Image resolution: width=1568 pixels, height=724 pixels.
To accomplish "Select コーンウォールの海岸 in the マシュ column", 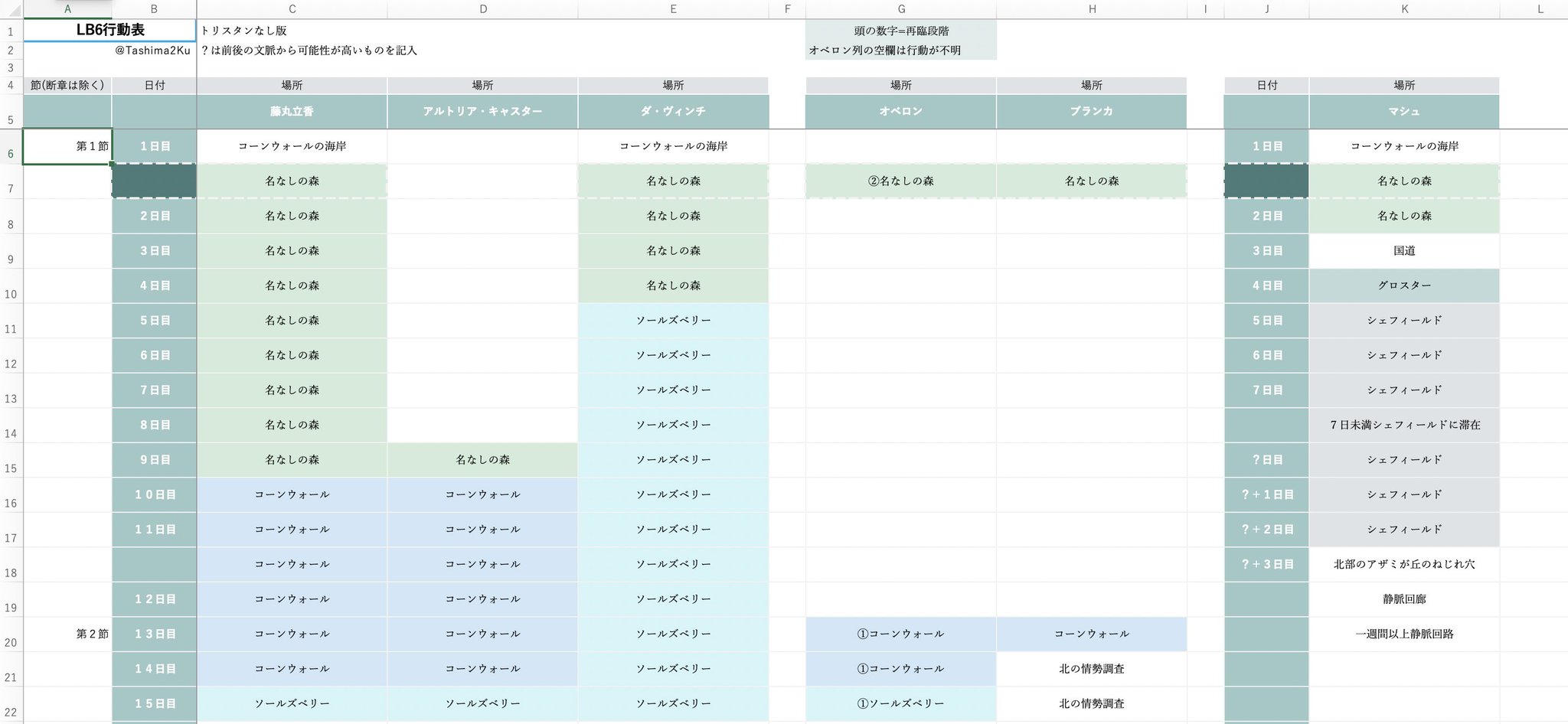I will click(x=1404, y=146).
